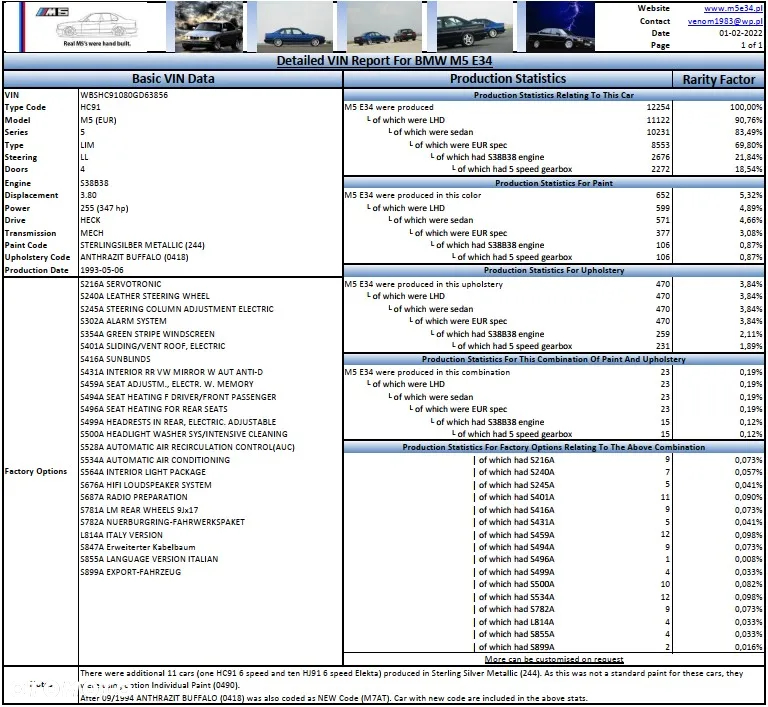The height and width of the screenshot is (707, 768).
Task: Select option S416A SUNBLINDS
Action: [x=115, y=359]
